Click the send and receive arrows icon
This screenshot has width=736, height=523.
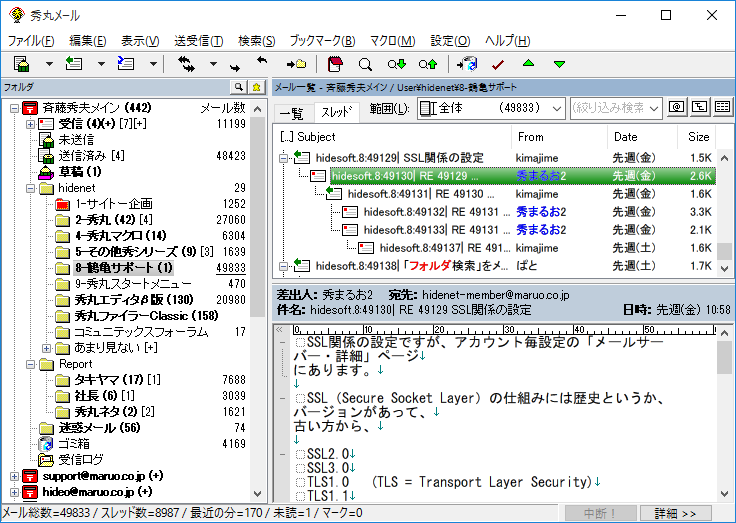coord(185,64)
